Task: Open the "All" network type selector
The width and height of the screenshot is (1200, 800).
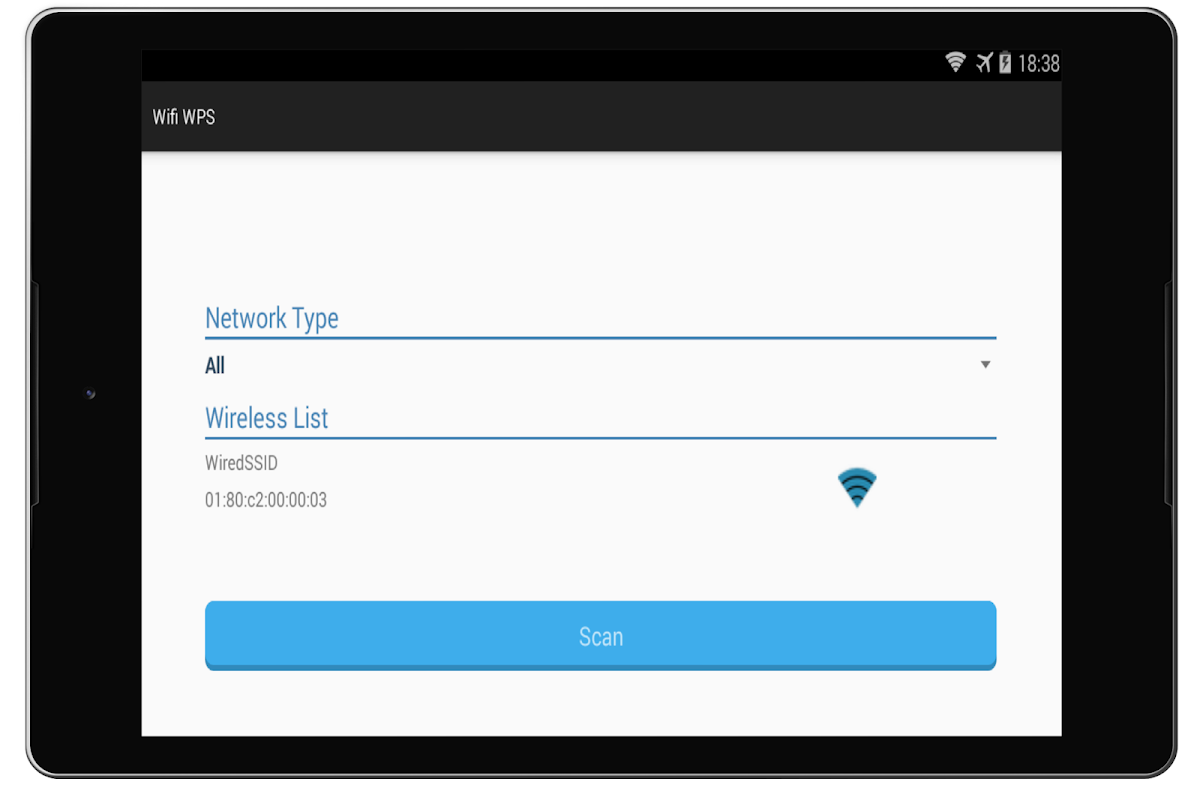Action: (600, 366)
